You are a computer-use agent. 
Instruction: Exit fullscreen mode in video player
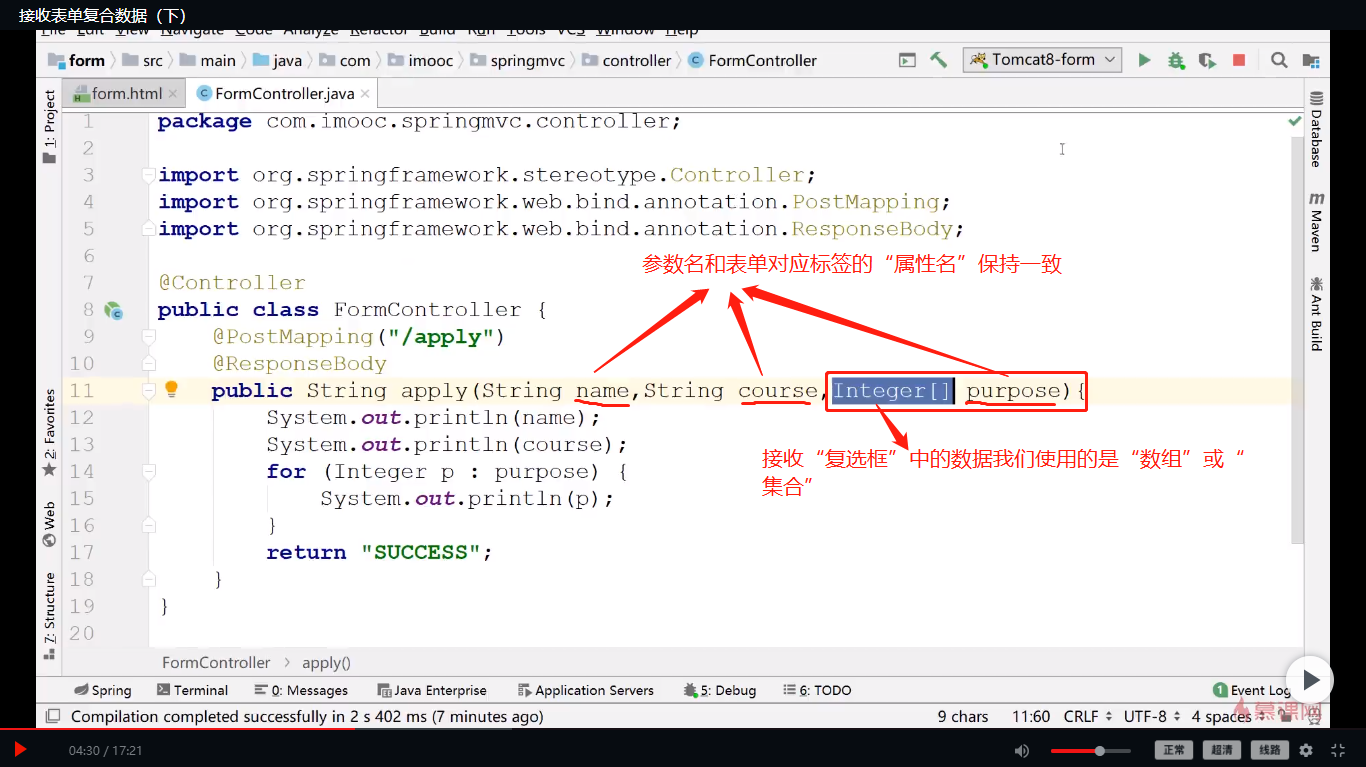pos(1339,750)
